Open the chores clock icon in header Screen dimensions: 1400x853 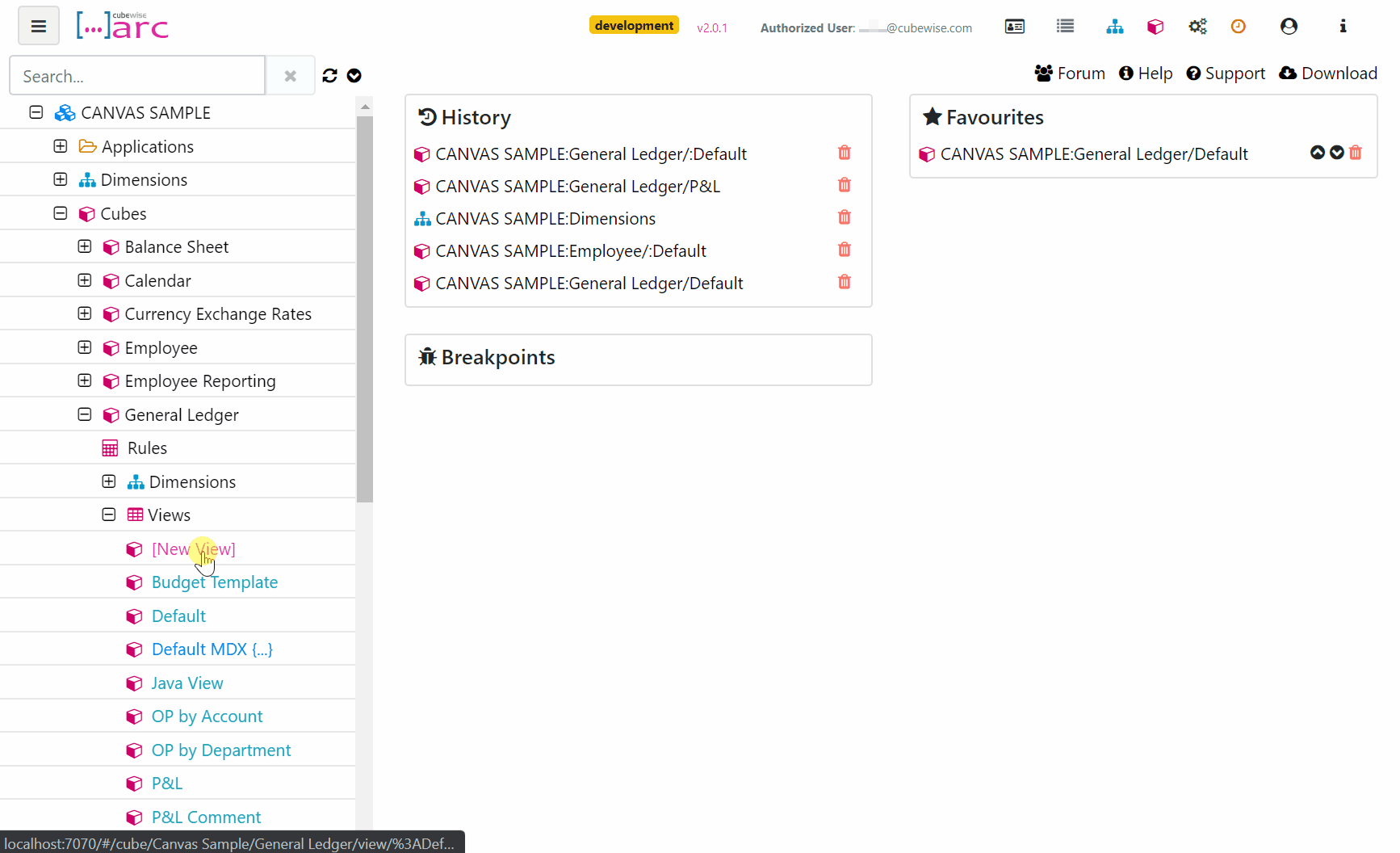tap(1238, 27)
